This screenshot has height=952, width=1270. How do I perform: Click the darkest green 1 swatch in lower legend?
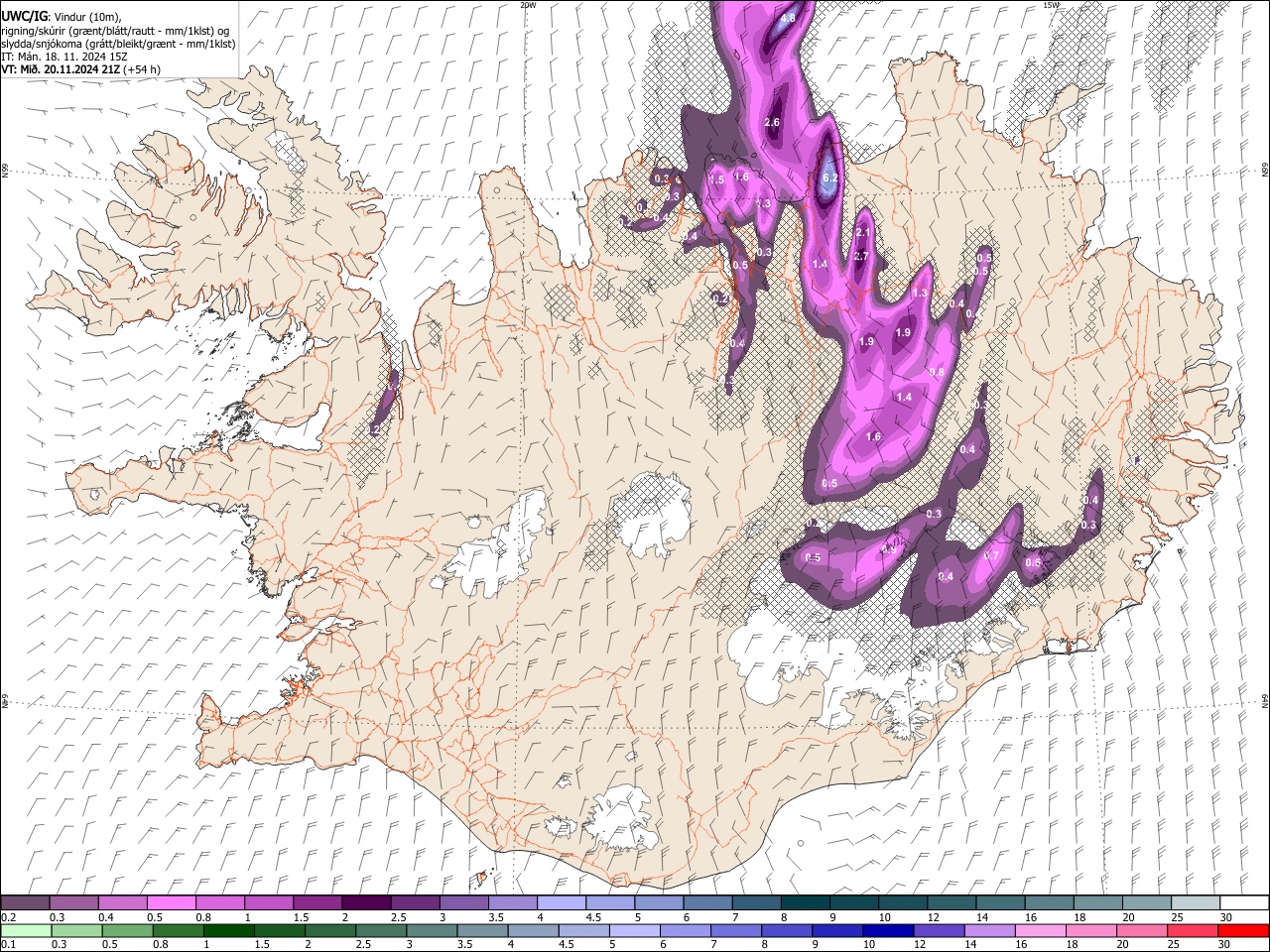(x=230, y=930)
